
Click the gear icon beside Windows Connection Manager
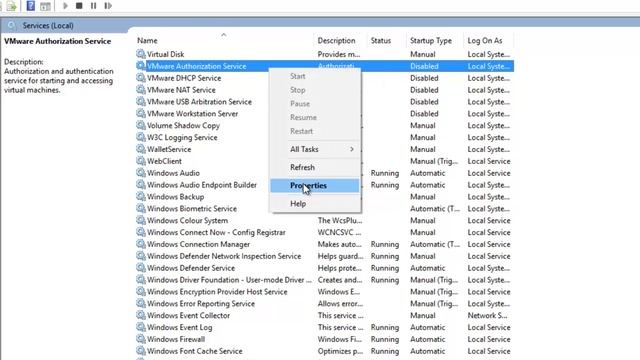point(141,244)
